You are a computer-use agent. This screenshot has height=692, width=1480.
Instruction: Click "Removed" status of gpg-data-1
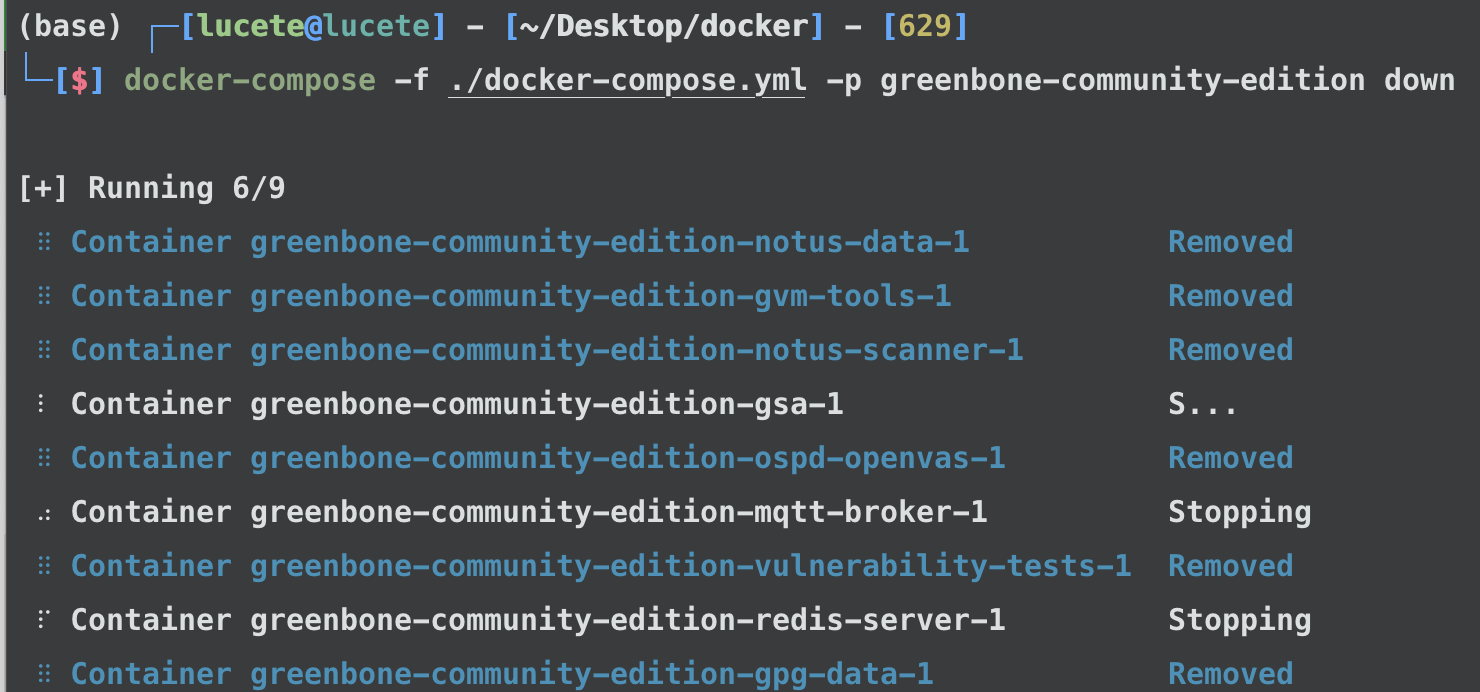point(1230,674)
